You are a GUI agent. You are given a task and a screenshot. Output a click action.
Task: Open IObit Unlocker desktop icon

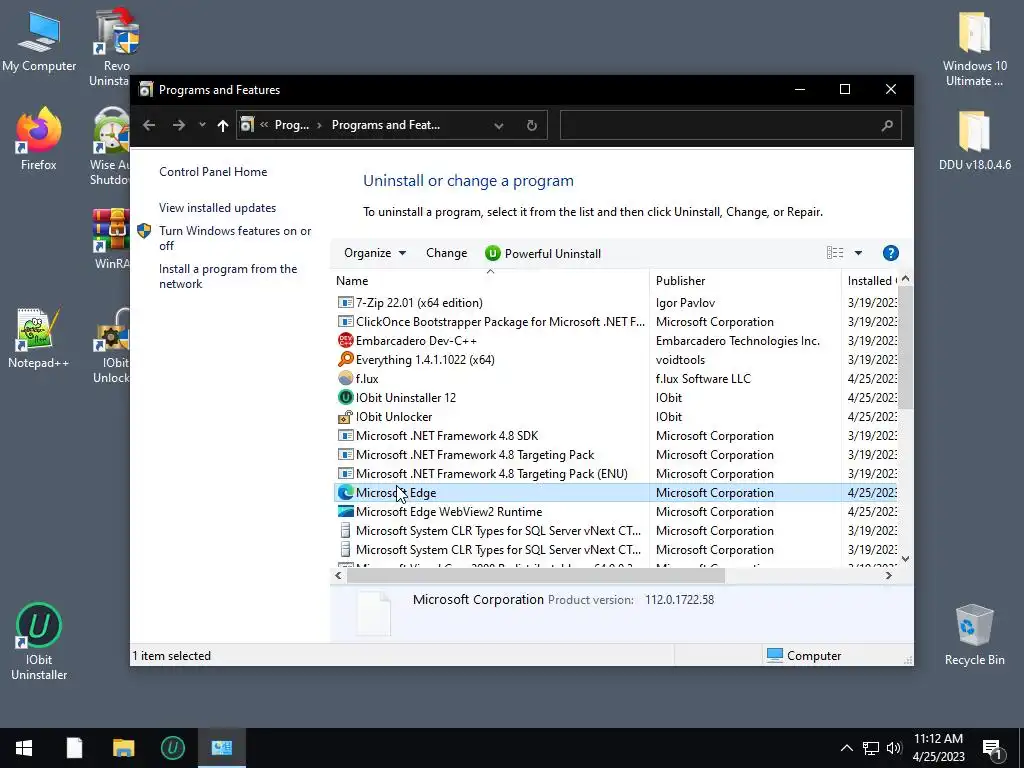112,345
